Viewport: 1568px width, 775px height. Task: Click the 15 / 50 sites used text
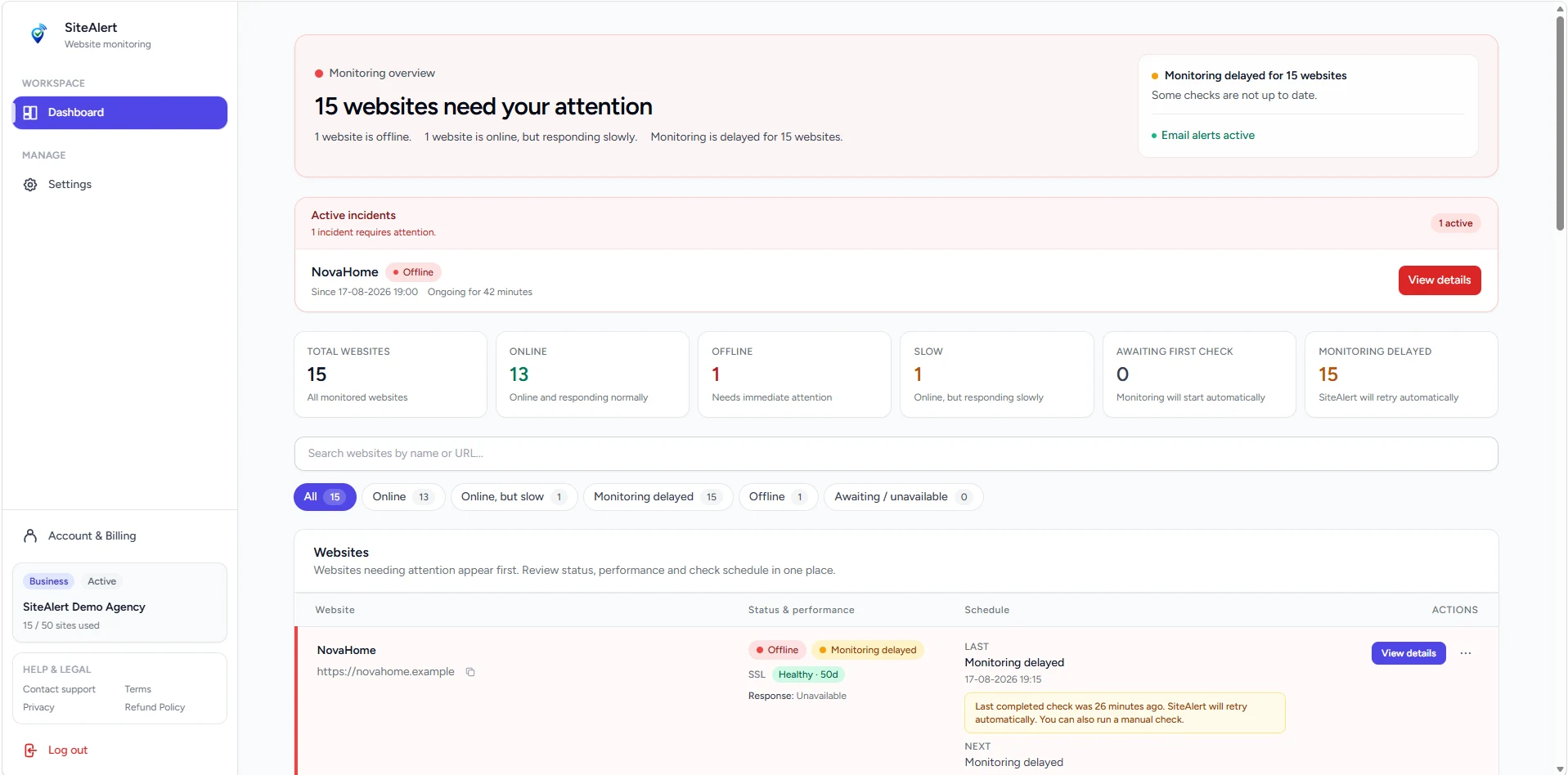(61, 626)
